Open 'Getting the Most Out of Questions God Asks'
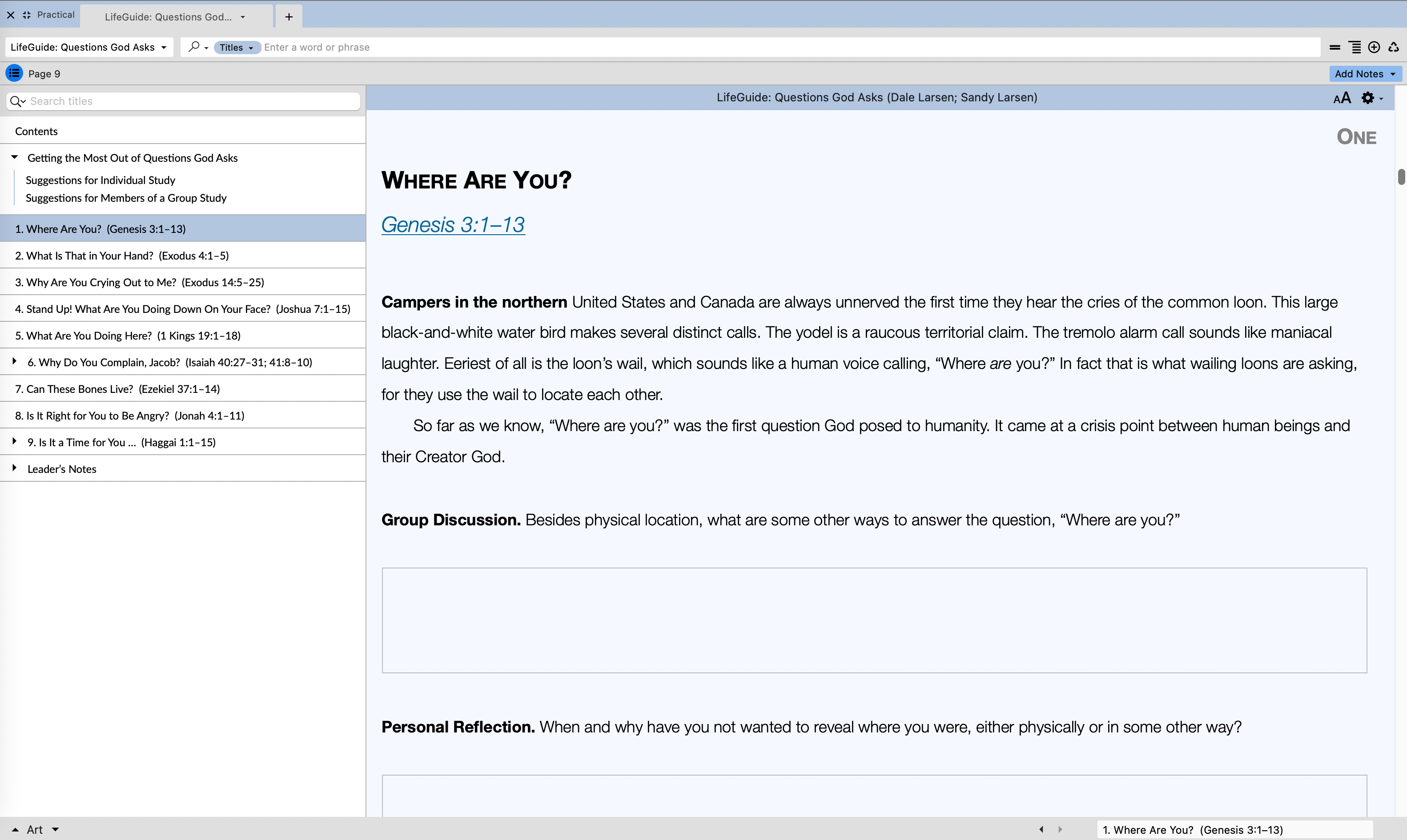 (133, 158)
